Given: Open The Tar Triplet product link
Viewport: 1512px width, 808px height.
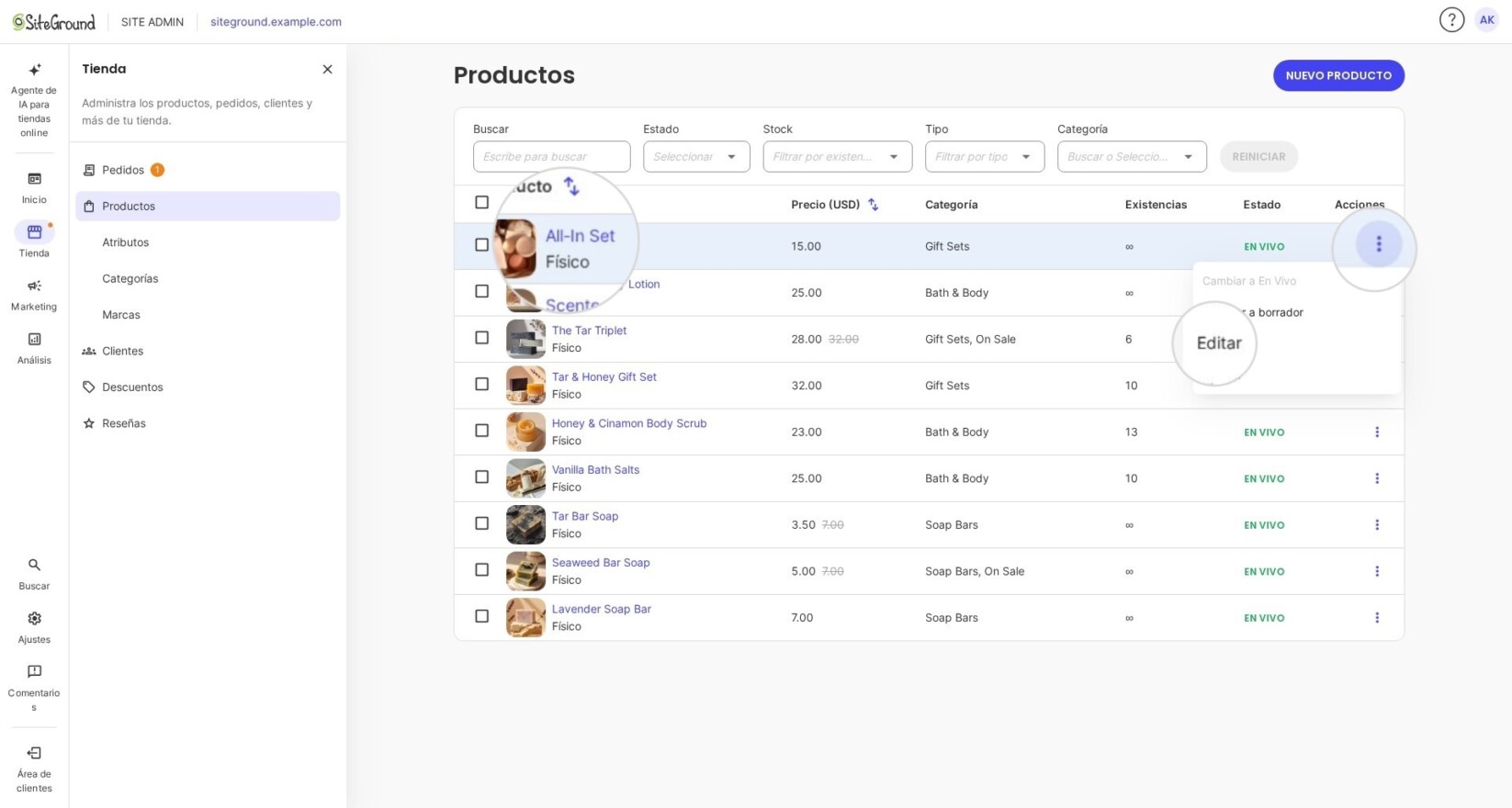Looking at the screenshot, I should coord(589,331).
